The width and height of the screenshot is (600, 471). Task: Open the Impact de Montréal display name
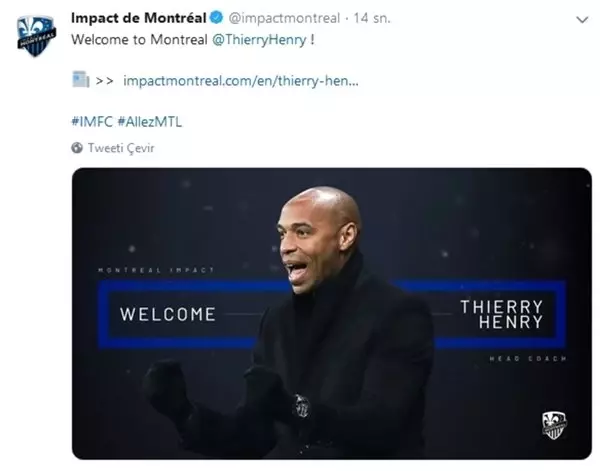coord(139,18)
